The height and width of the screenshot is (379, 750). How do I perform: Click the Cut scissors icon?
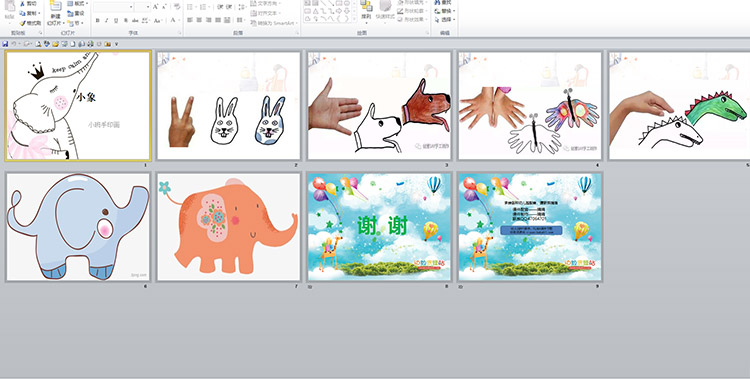[22, 3]
